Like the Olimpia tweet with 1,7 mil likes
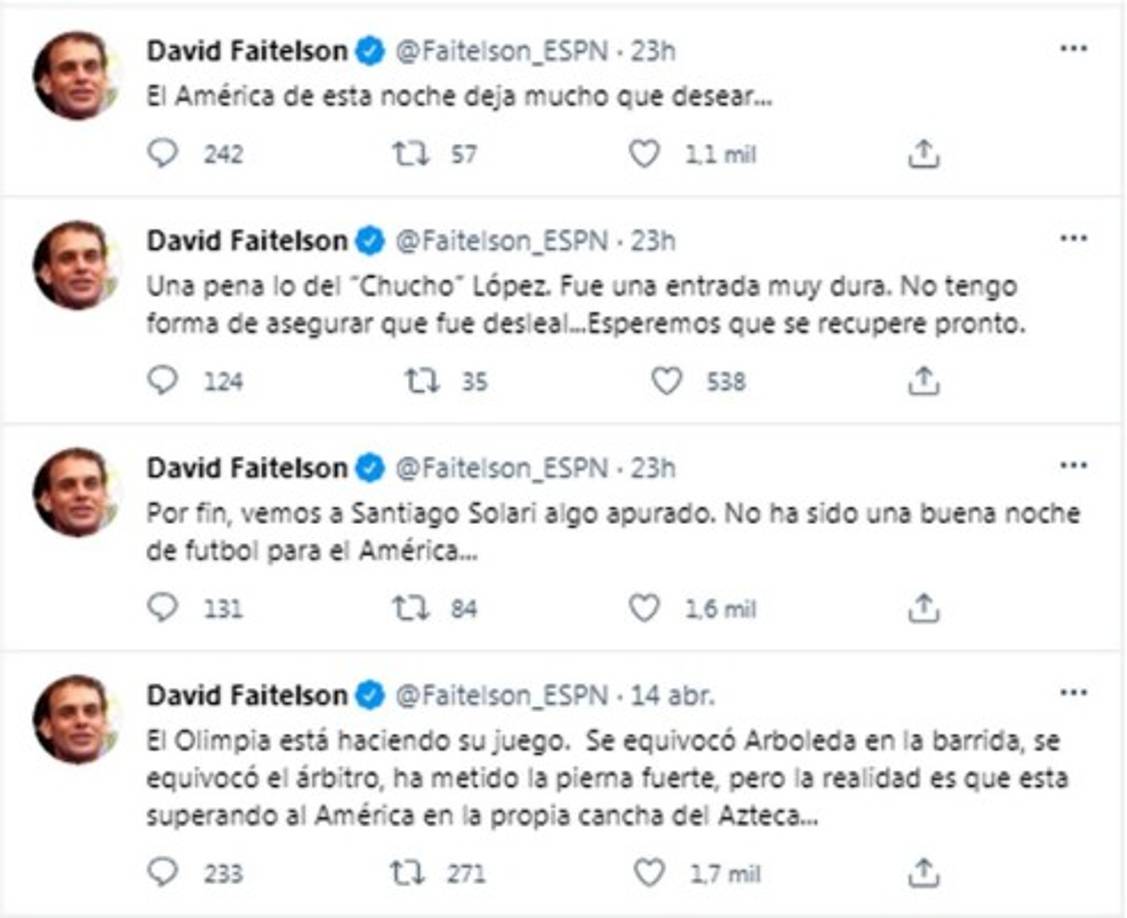This screenshot has width=1127, height=918. click(649, 872)
